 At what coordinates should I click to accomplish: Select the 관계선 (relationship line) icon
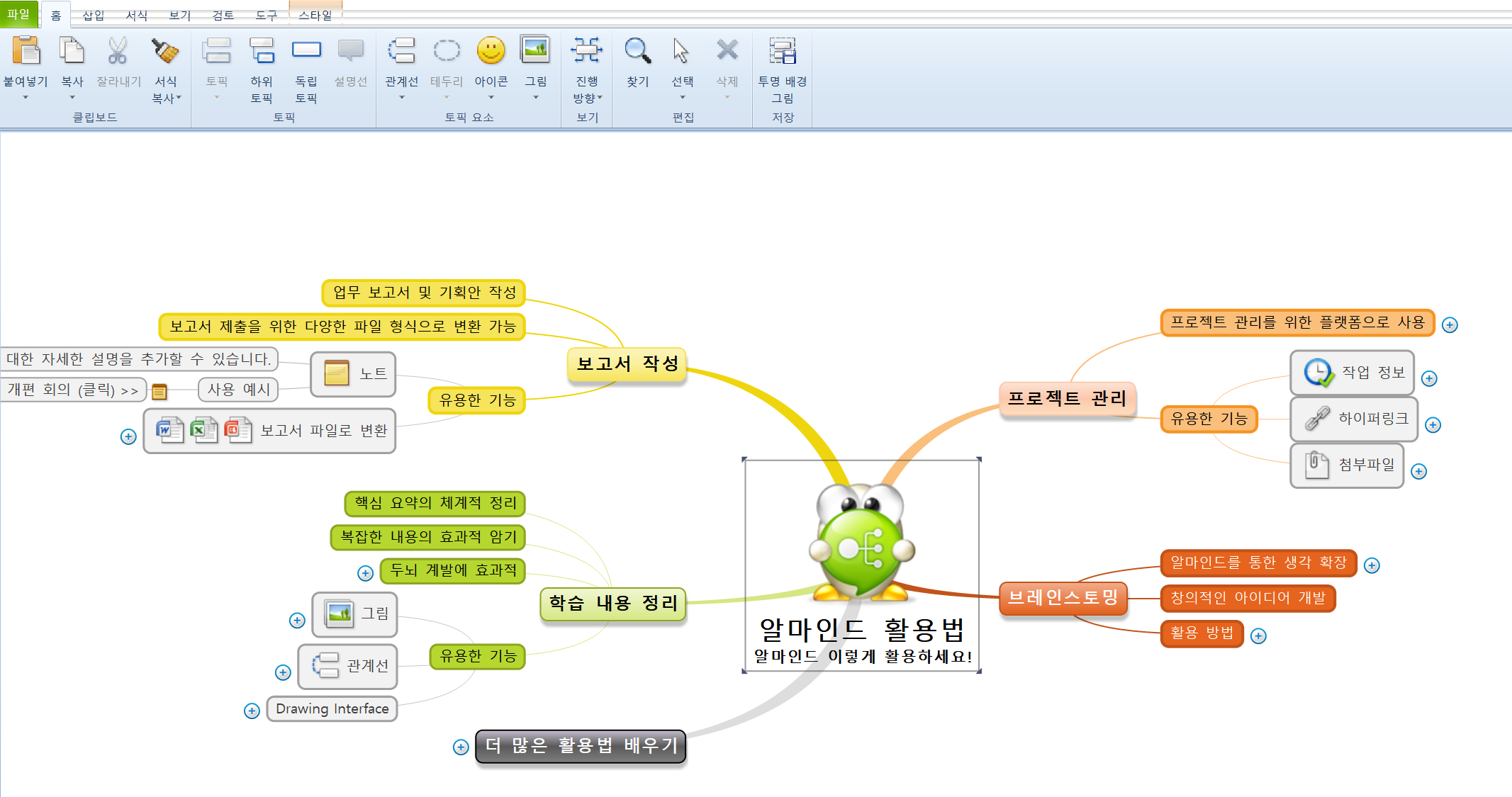tap(401, 50)
